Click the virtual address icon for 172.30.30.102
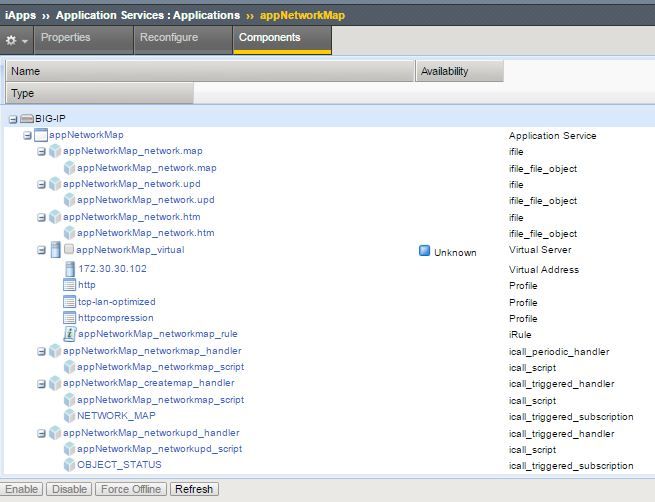Image resolution: width=655 pixels, height=502 pixels. coord(70,268)
